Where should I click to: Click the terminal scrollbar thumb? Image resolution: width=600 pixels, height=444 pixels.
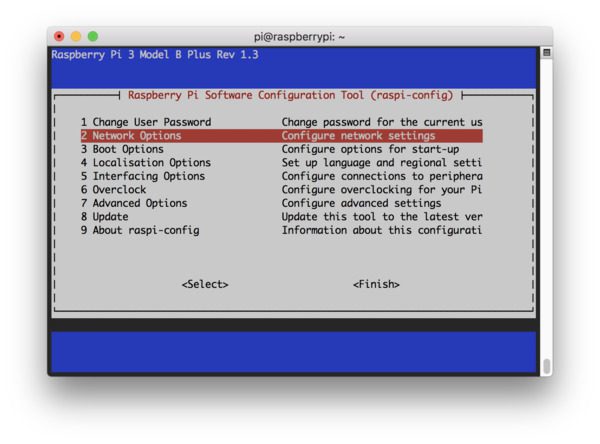547,366
